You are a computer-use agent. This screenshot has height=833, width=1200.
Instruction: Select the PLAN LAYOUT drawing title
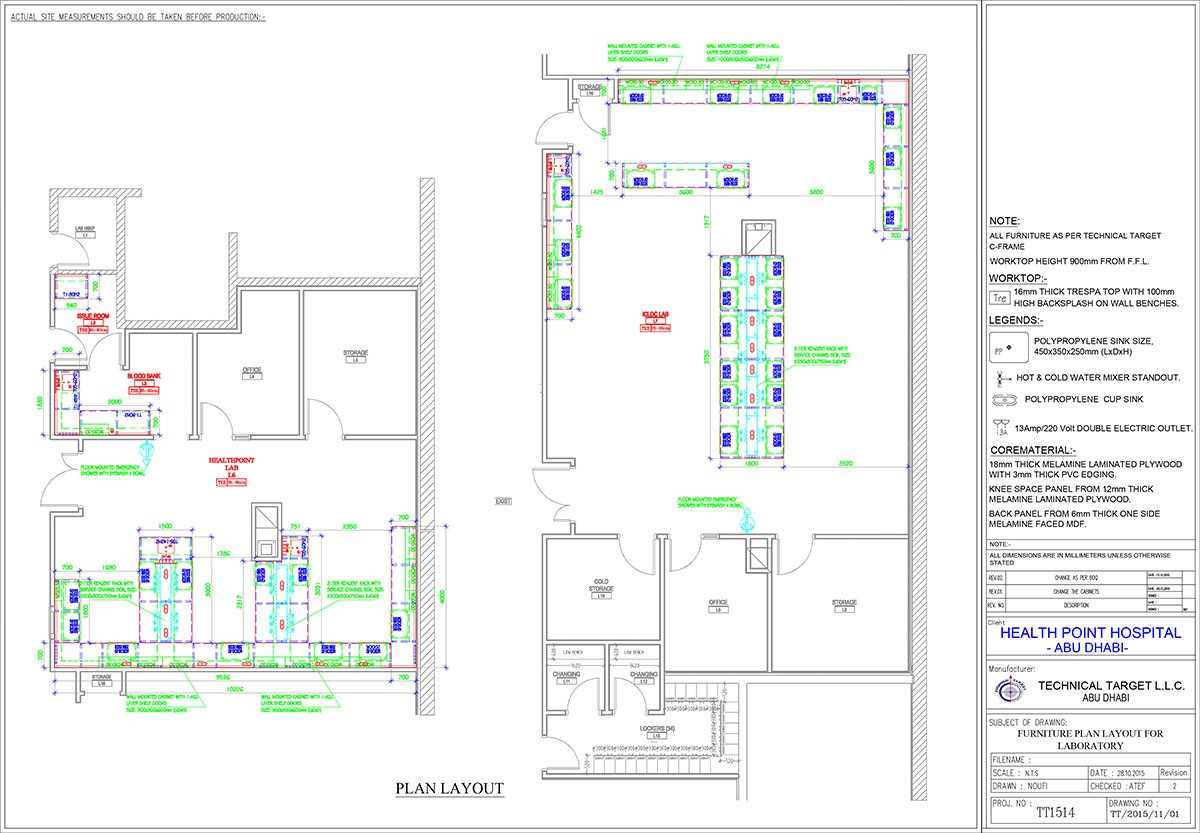[449, 789]
